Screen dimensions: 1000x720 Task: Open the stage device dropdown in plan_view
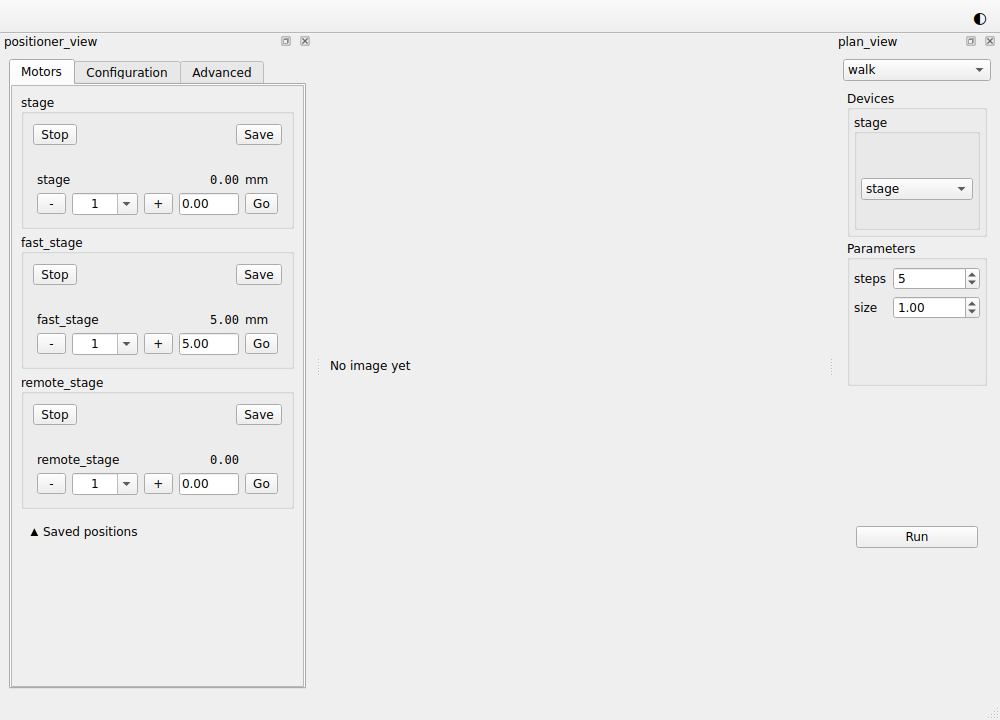coord(916,189)
